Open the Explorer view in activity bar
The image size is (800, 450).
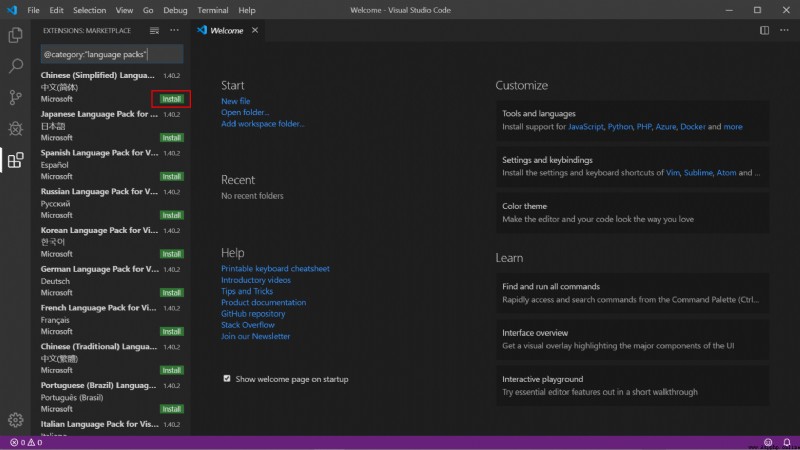[15, 35]
